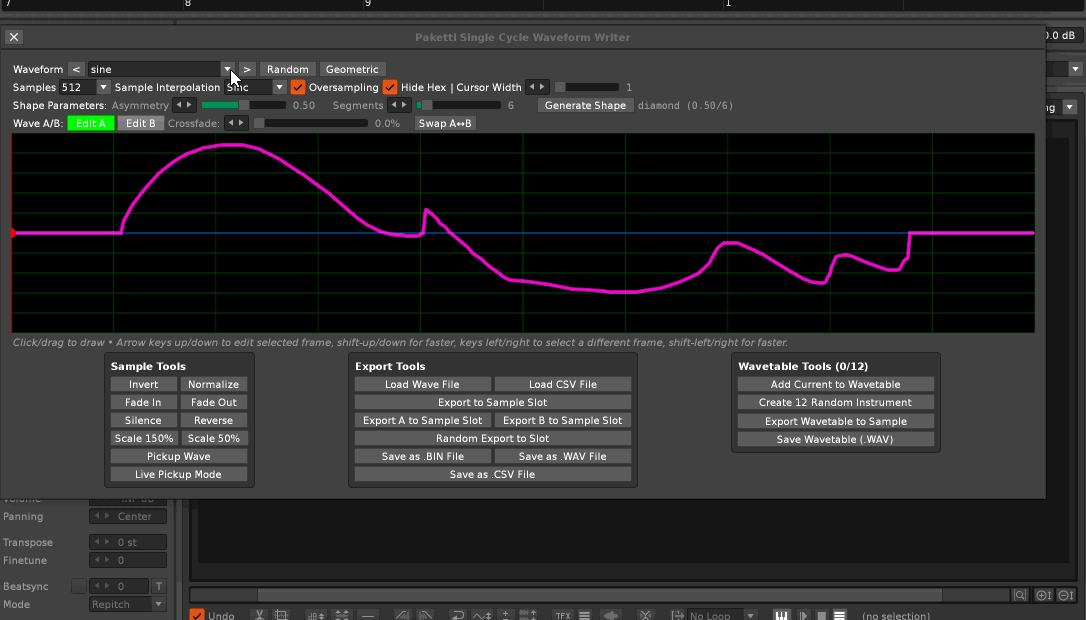Switch to Edit A wave
This screenshot has height=620, width=1086.
(91, 124)
